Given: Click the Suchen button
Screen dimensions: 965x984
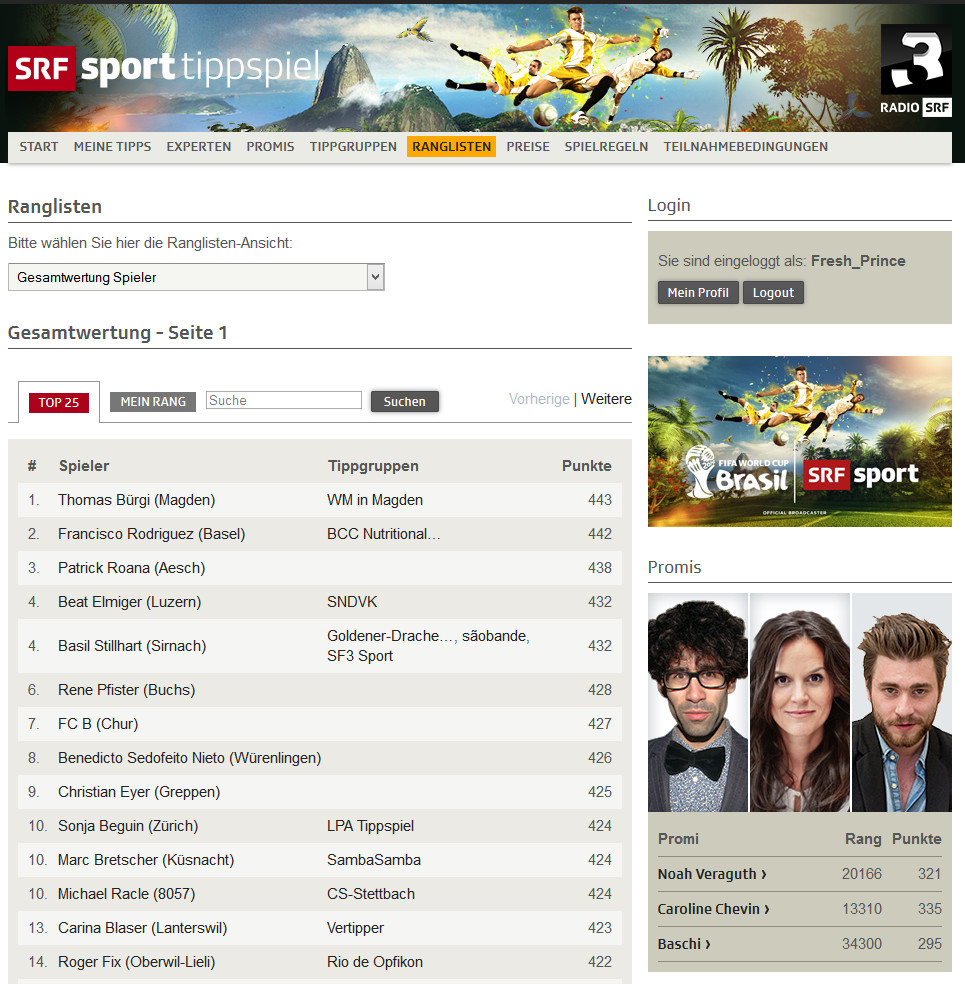Looking at the screenshot, I should coord(405,402).
